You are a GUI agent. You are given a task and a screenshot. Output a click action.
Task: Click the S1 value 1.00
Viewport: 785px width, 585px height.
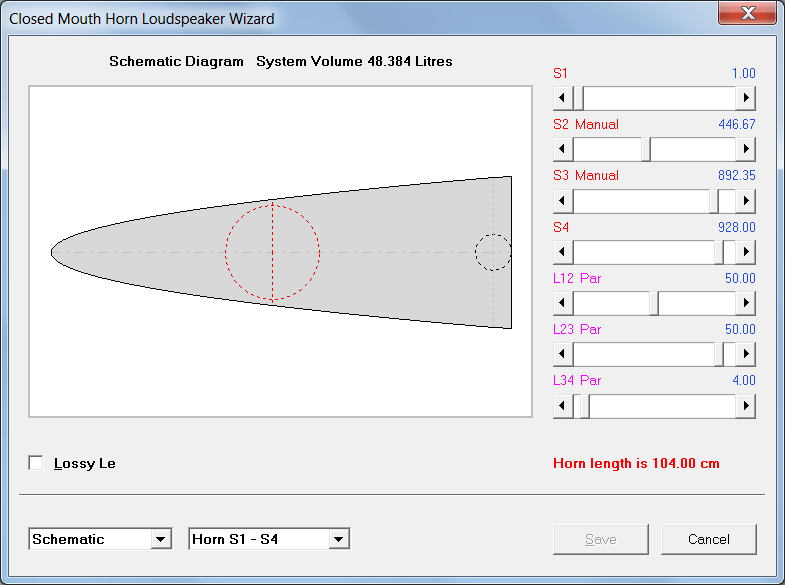pos(743,73)
